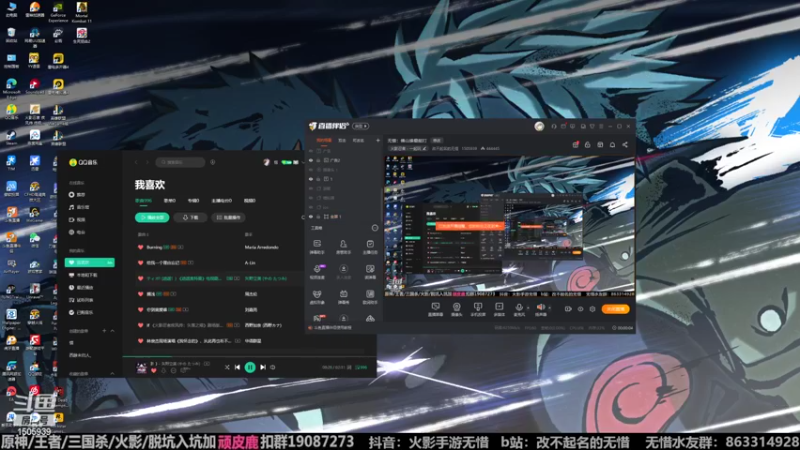Add a media source with 多媒体 icon
Screen dimensions: 800x450
499,309
